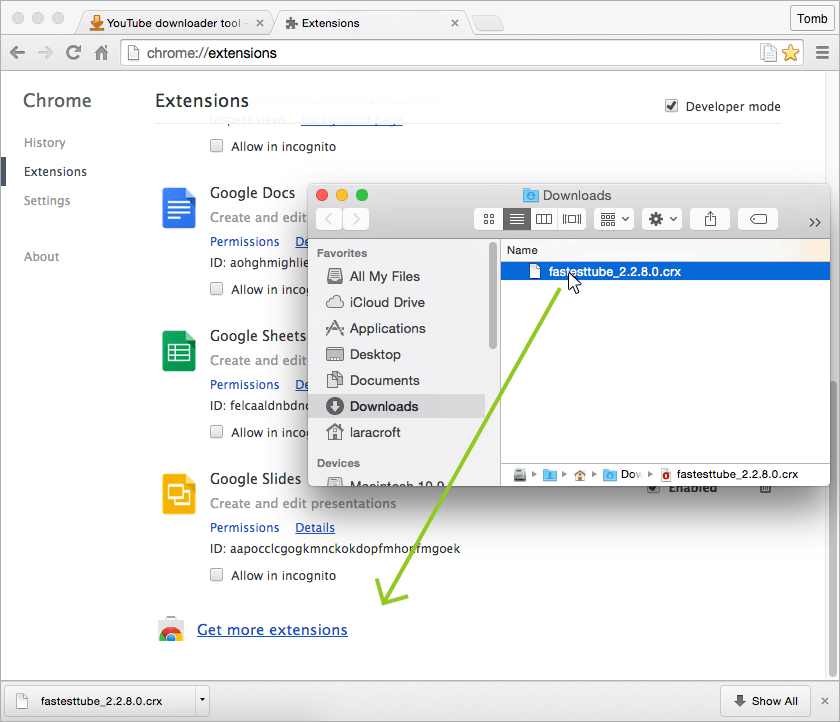The width and height of the screenshot is (840, 722).
Task: Click the Google Slides extension icon
Action: click(x=179, y=494)
